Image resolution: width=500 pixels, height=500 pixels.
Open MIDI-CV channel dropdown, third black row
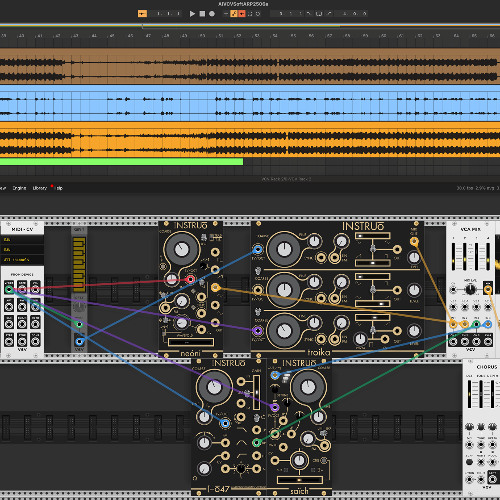[x=22, y=259]
